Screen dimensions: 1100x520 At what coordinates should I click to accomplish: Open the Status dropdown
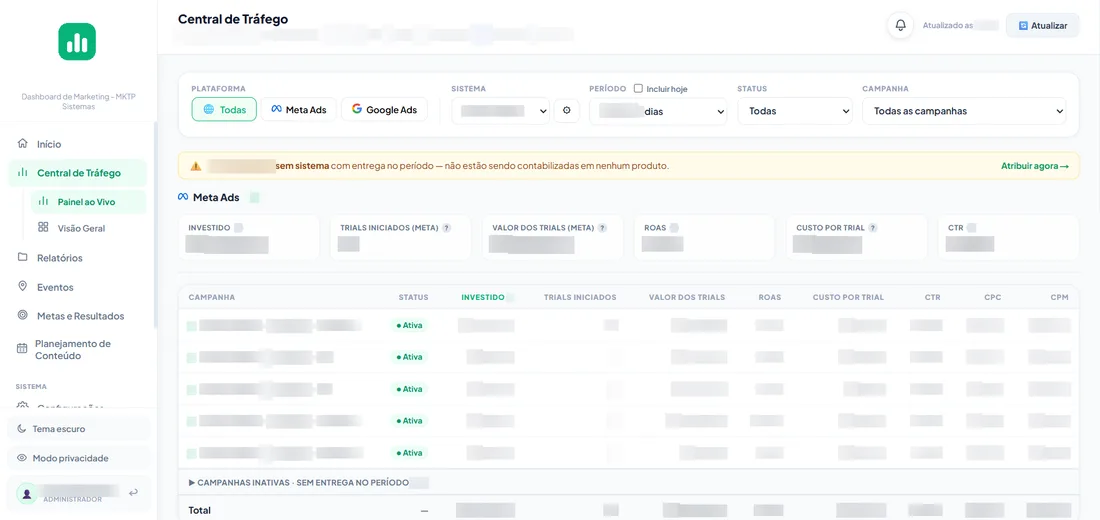click(x=795, y=111)
